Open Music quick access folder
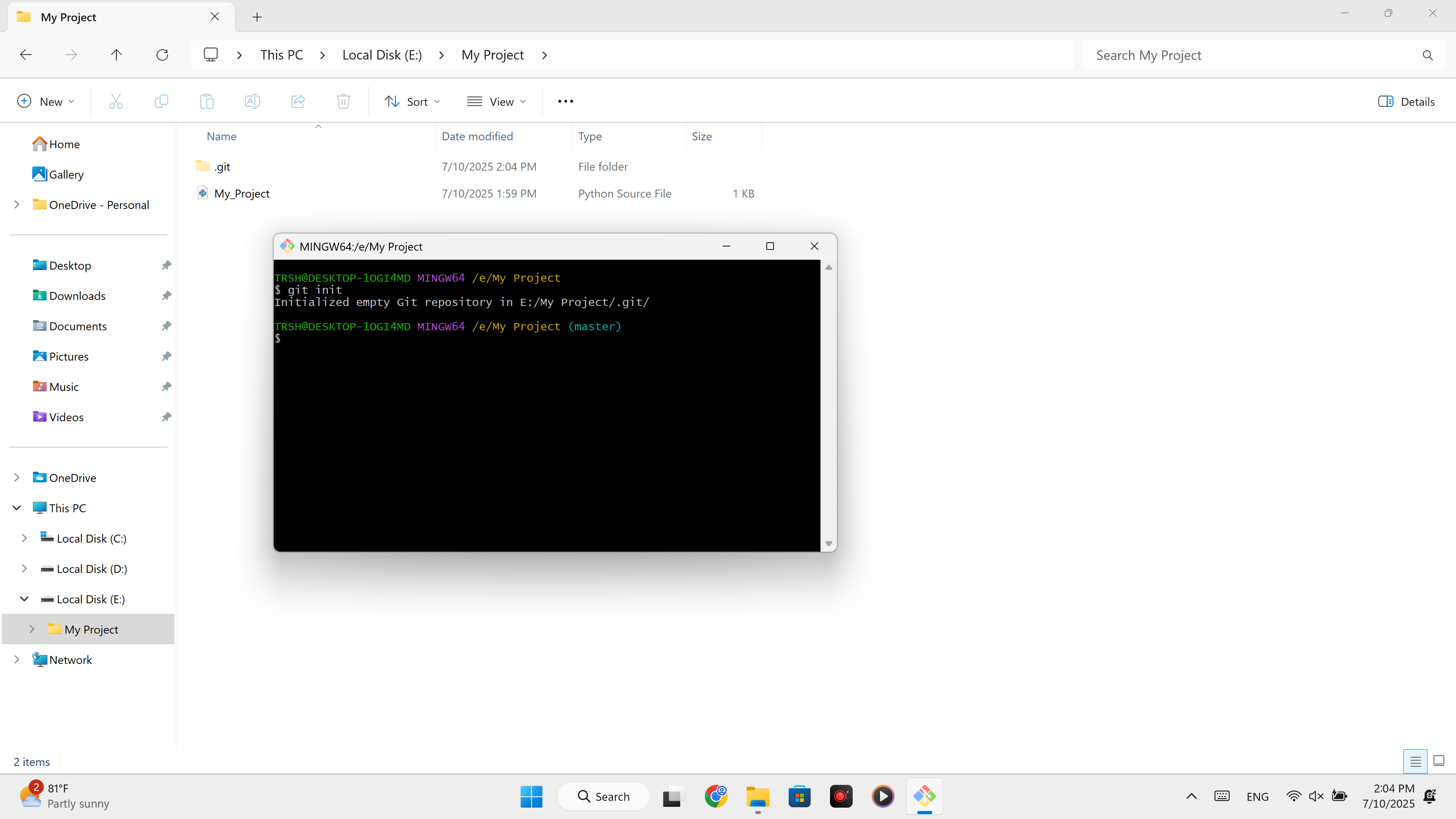Image resolution: width=1456 pixels, height=819 pixels. point(55,387)
